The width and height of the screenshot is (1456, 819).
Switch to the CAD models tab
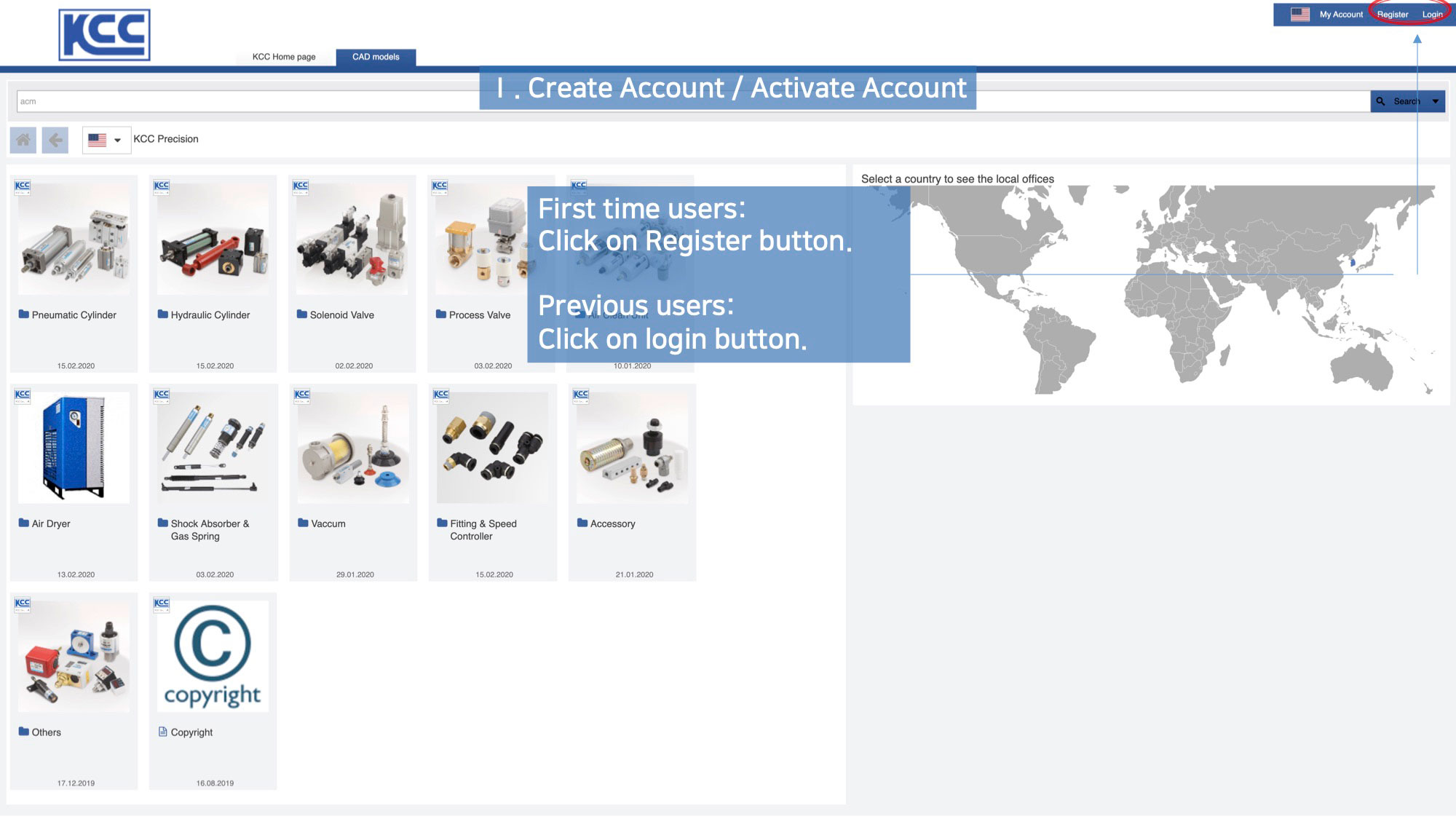coord(376,57)
